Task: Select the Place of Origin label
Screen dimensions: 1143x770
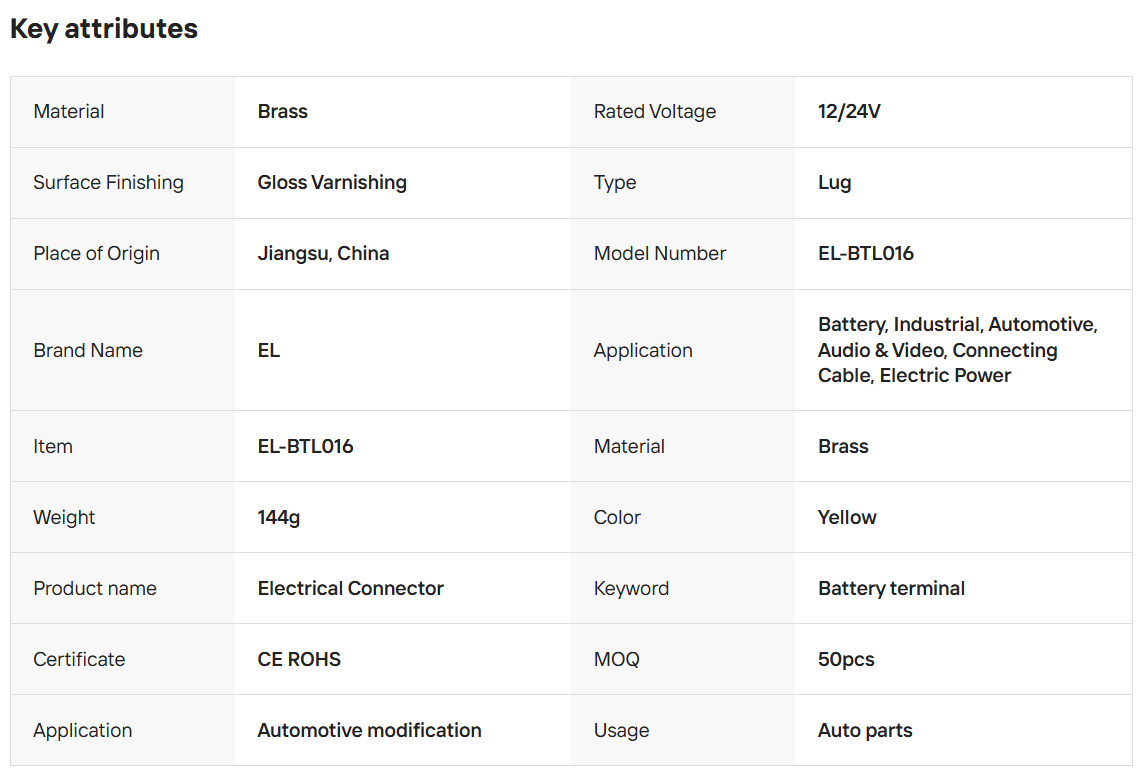Action: (x=96, y=254)
